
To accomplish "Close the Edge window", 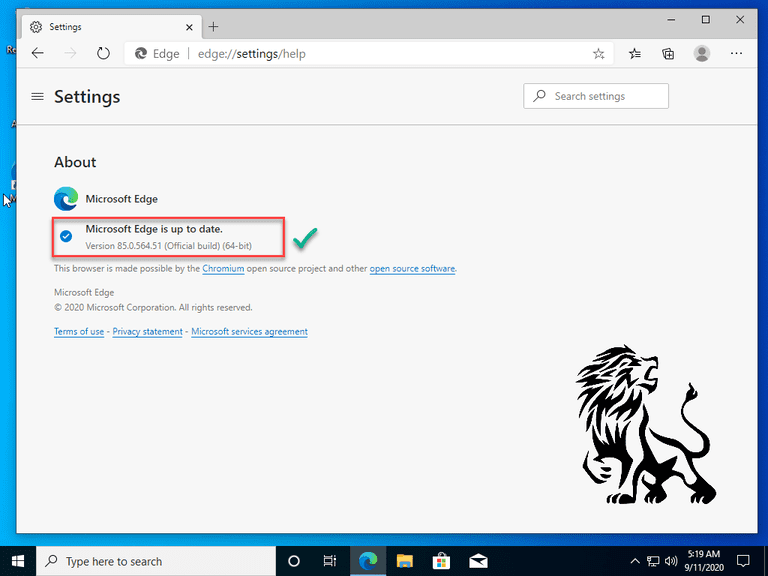I will coord(740,20).
